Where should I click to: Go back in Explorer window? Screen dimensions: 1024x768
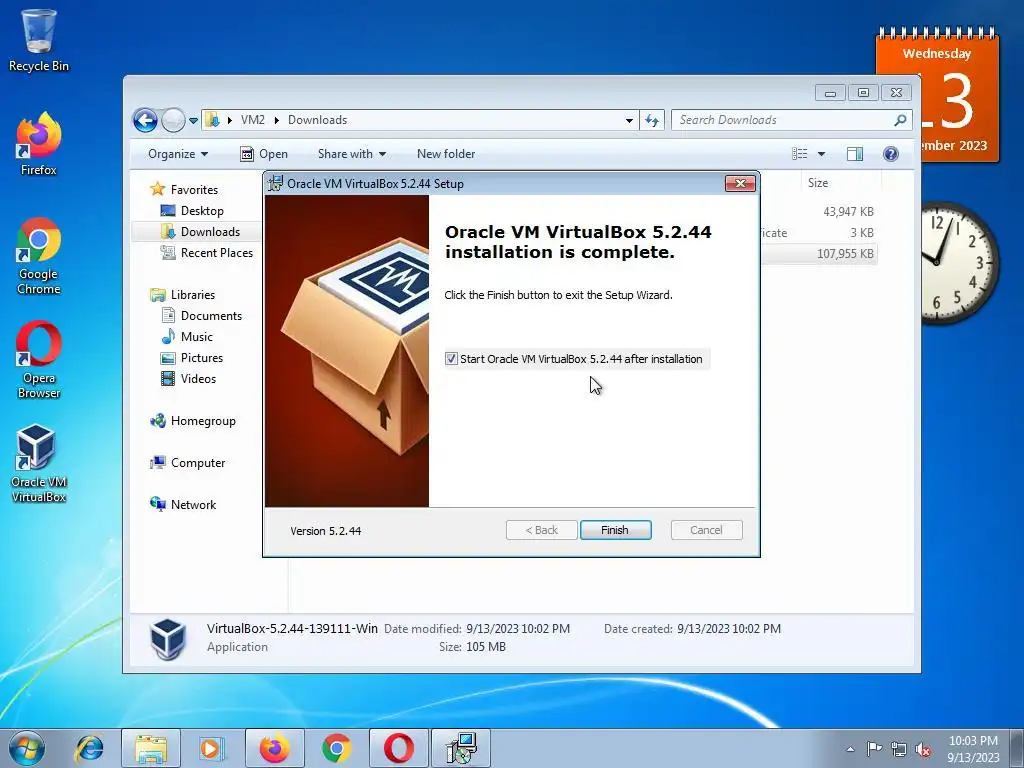click(x=145, y=120)
